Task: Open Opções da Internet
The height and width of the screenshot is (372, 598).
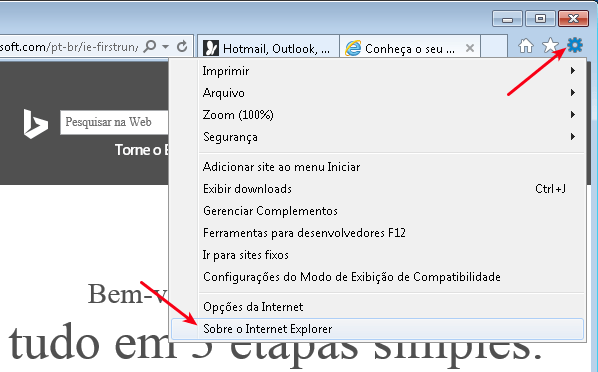Action: pyautogui.click(x=377, y=307)
